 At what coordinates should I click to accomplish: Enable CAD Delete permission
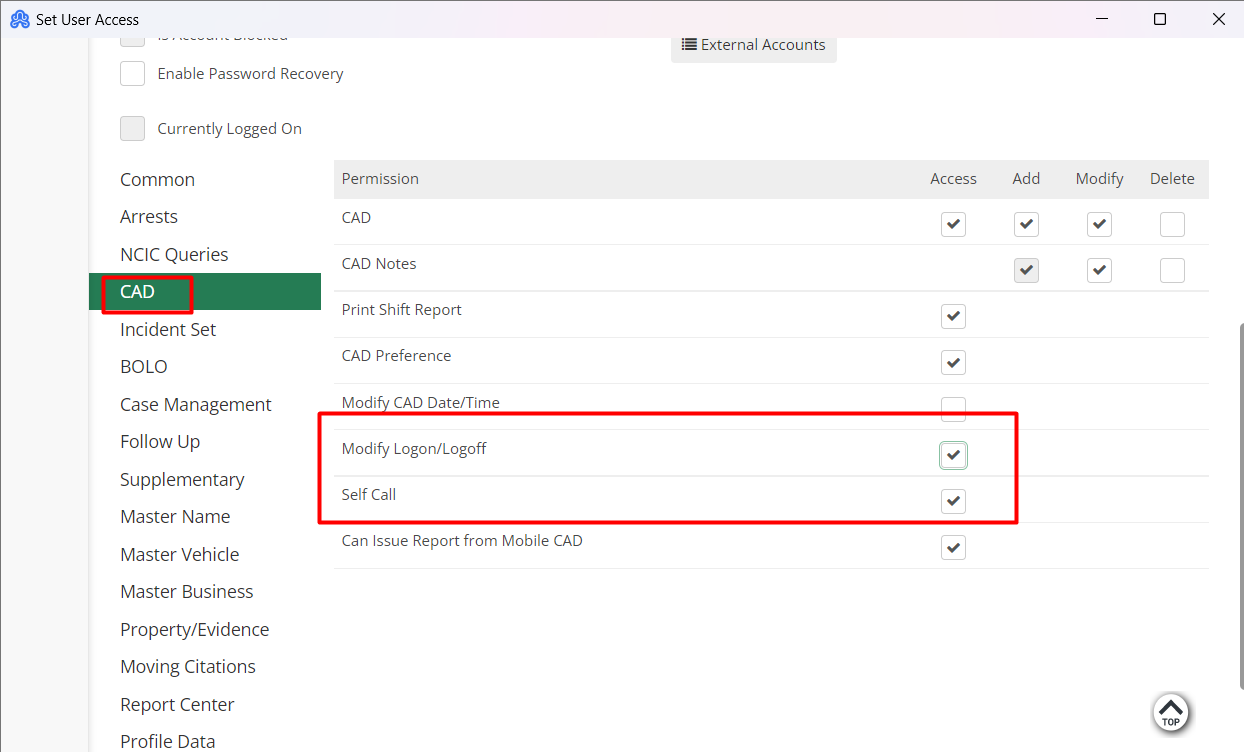[x=1172, y=224]
